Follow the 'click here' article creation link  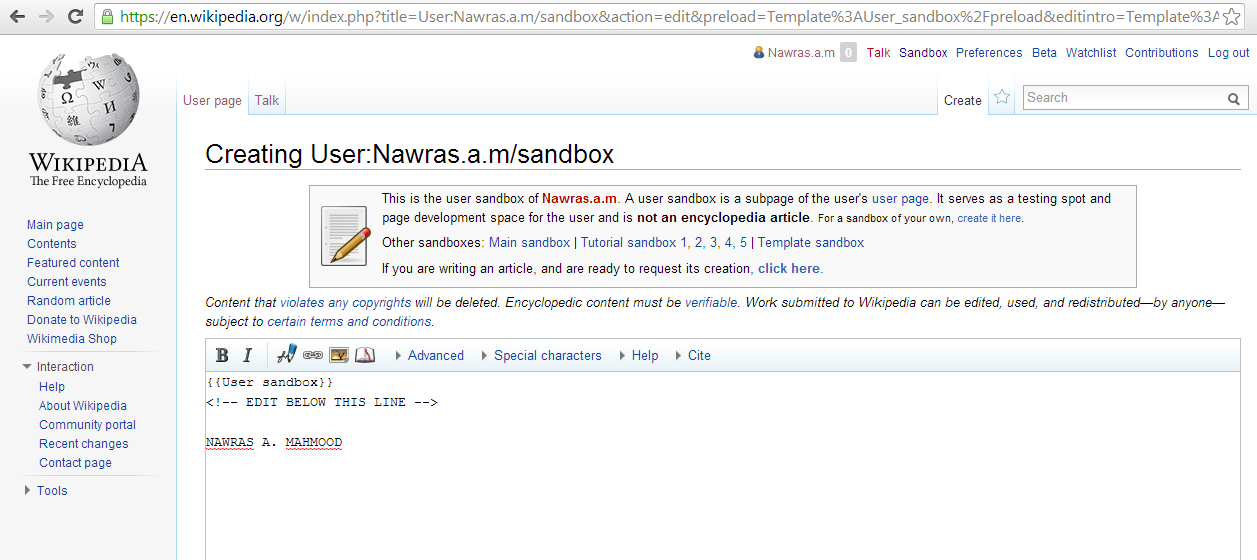pyautogui.click(x=789, y=269)
